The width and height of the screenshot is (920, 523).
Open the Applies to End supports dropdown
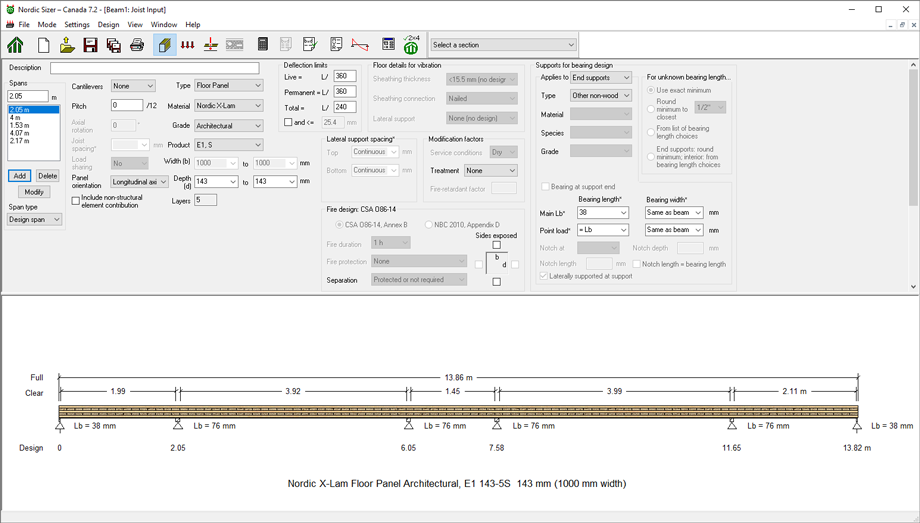coord(601,77)
